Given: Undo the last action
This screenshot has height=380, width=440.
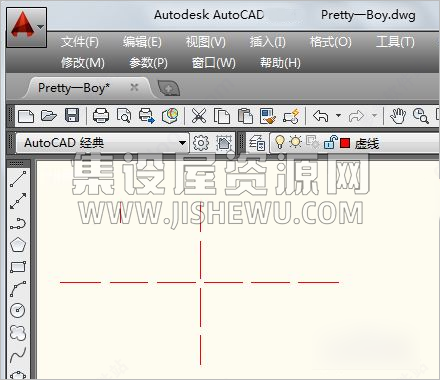Looking at the screenshot, I should tap(321, 116).
